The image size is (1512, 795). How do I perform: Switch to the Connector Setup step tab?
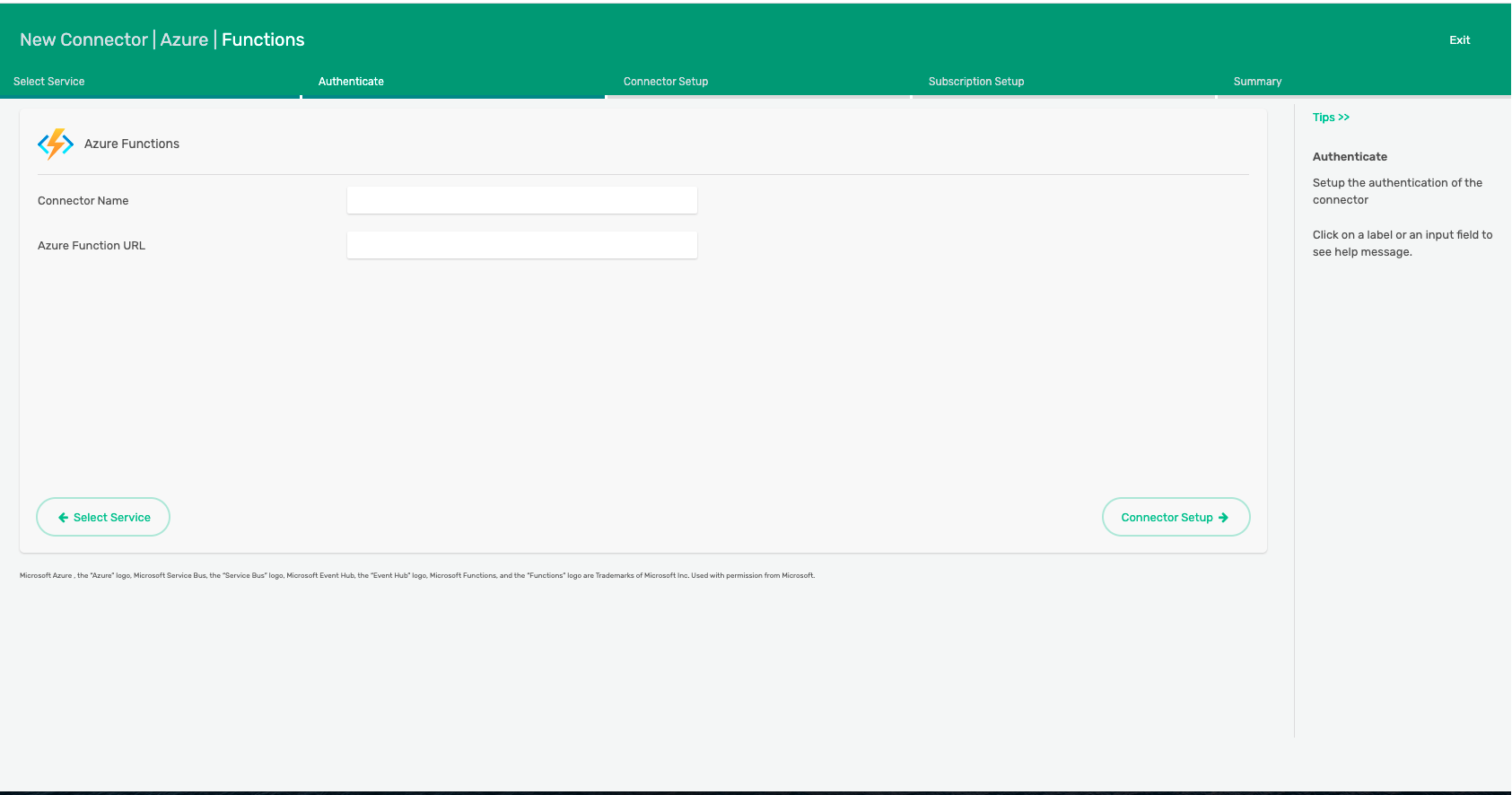666,82
